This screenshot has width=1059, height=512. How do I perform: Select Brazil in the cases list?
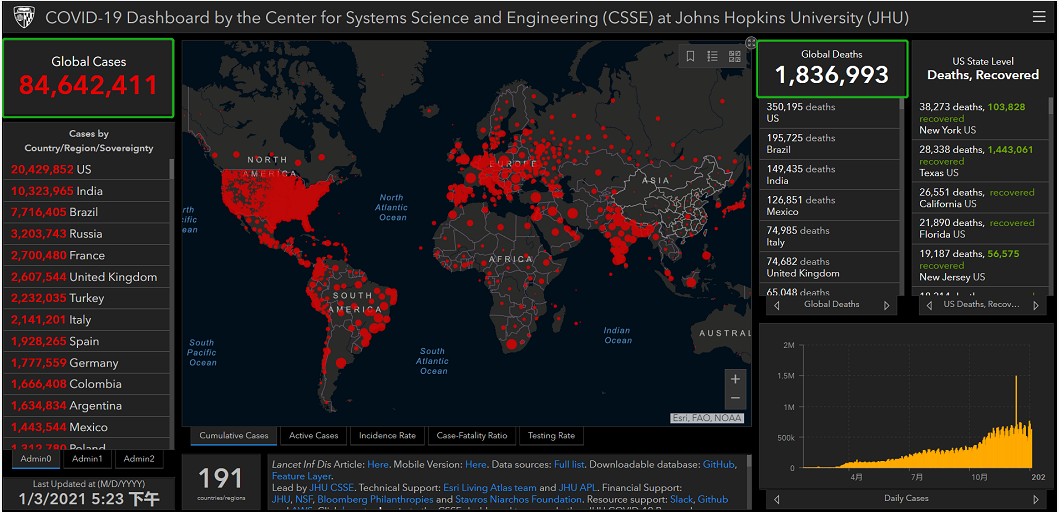[86, 212]
